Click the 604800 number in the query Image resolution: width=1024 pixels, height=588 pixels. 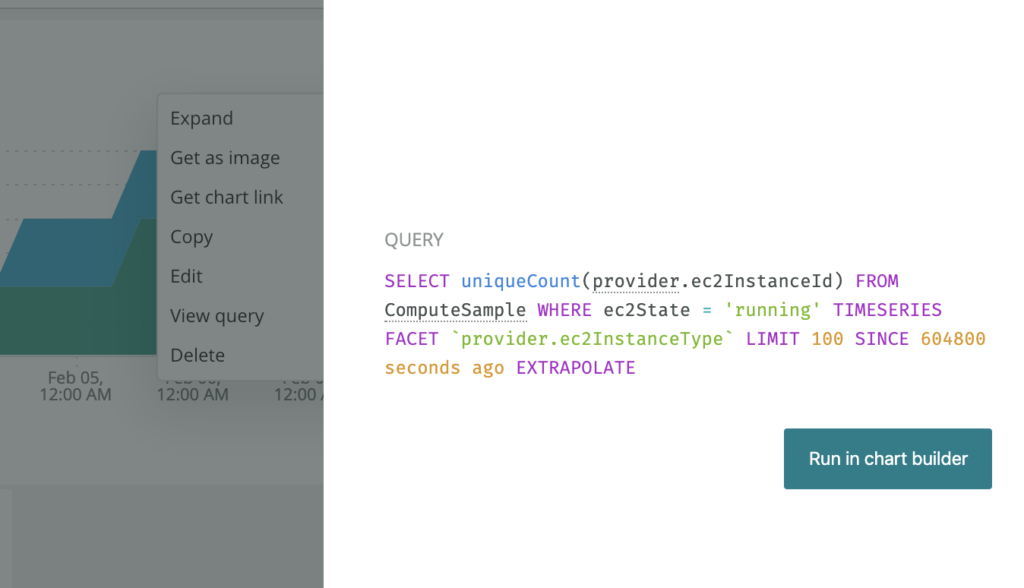coord(953,338)
